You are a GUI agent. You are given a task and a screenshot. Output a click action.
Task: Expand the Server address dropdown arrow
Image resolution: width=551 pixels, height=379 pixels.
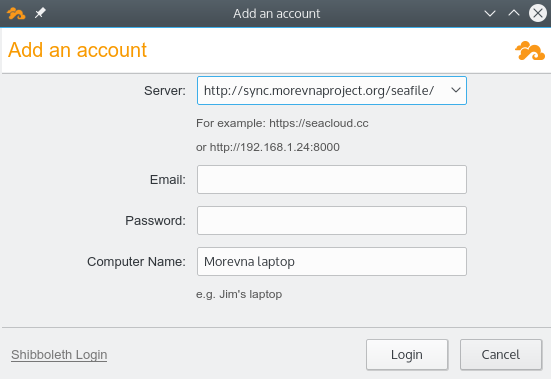[x=456, y=90]
